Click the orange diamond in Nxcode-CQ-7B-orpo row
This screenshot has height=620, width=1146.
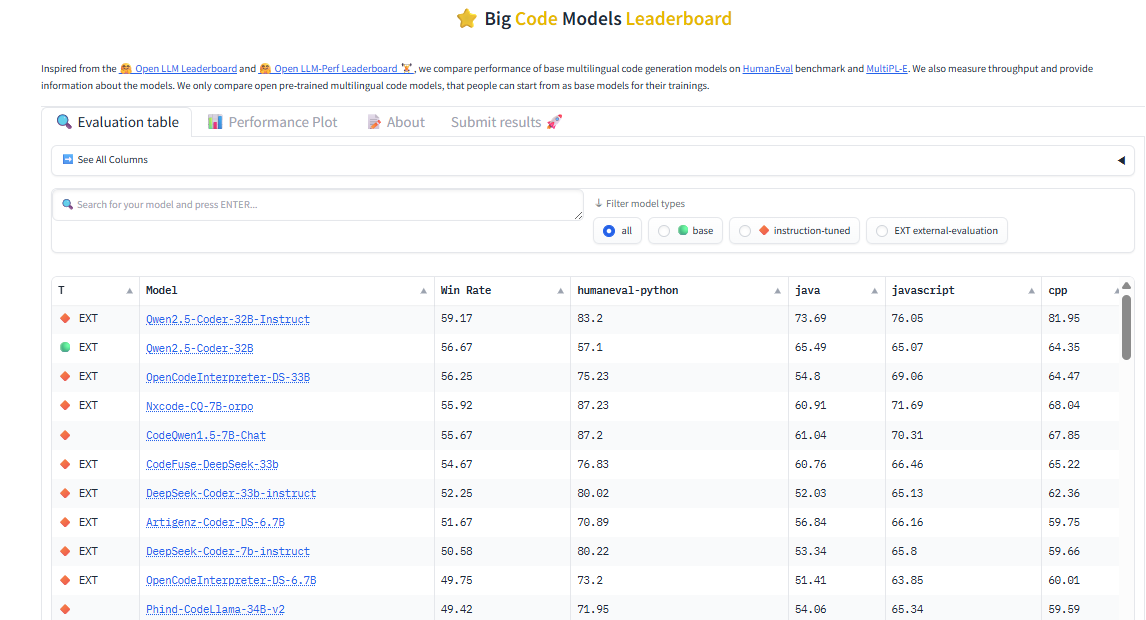pos(65,405)
